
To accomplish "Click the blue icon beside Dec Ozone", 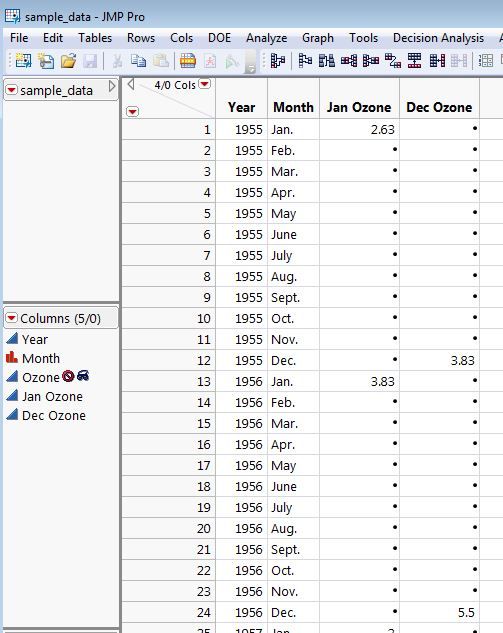I will pos(12,415).
